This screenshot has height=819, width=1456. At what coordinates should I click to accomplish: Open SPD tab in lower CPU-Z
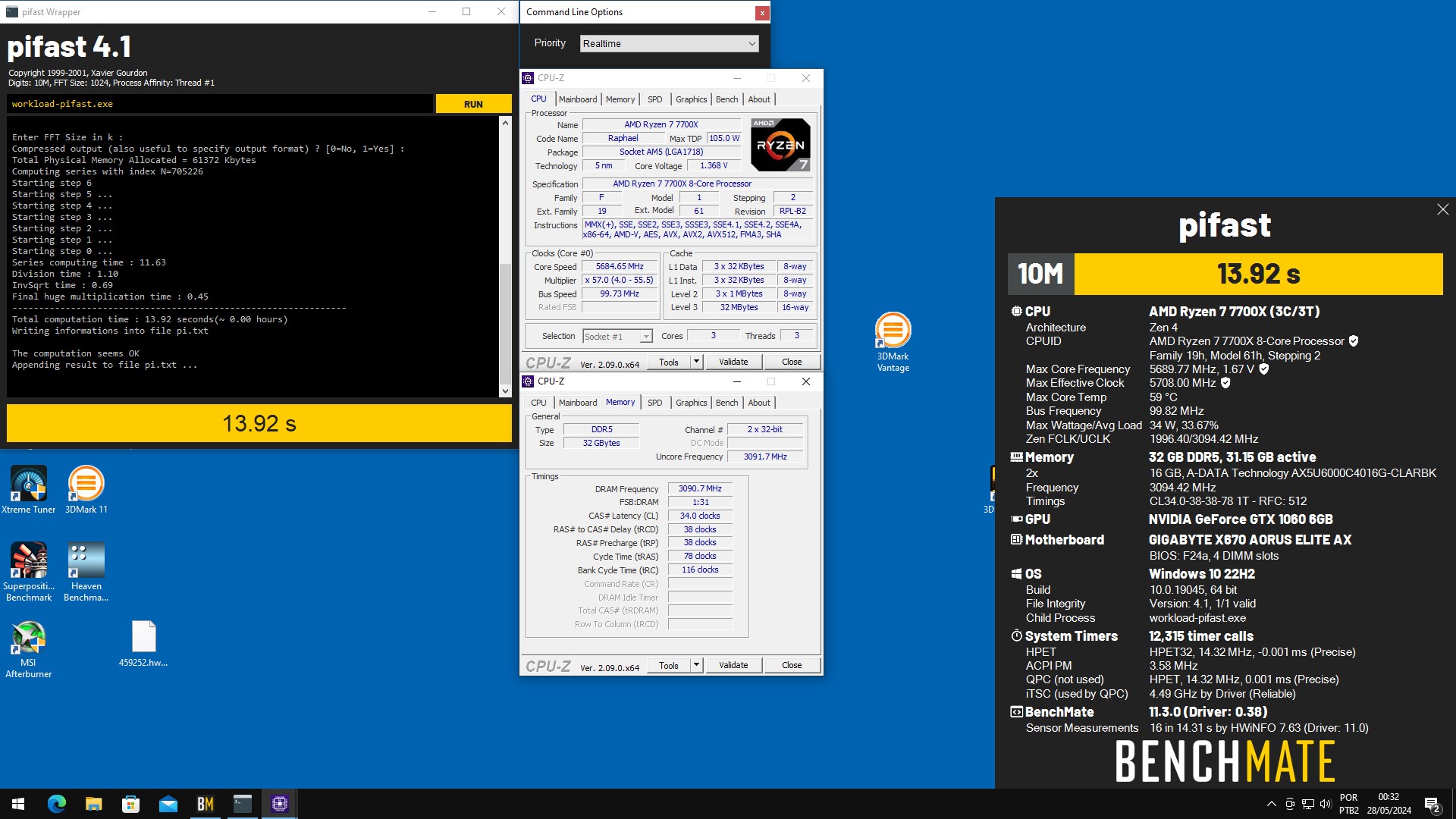655,403
